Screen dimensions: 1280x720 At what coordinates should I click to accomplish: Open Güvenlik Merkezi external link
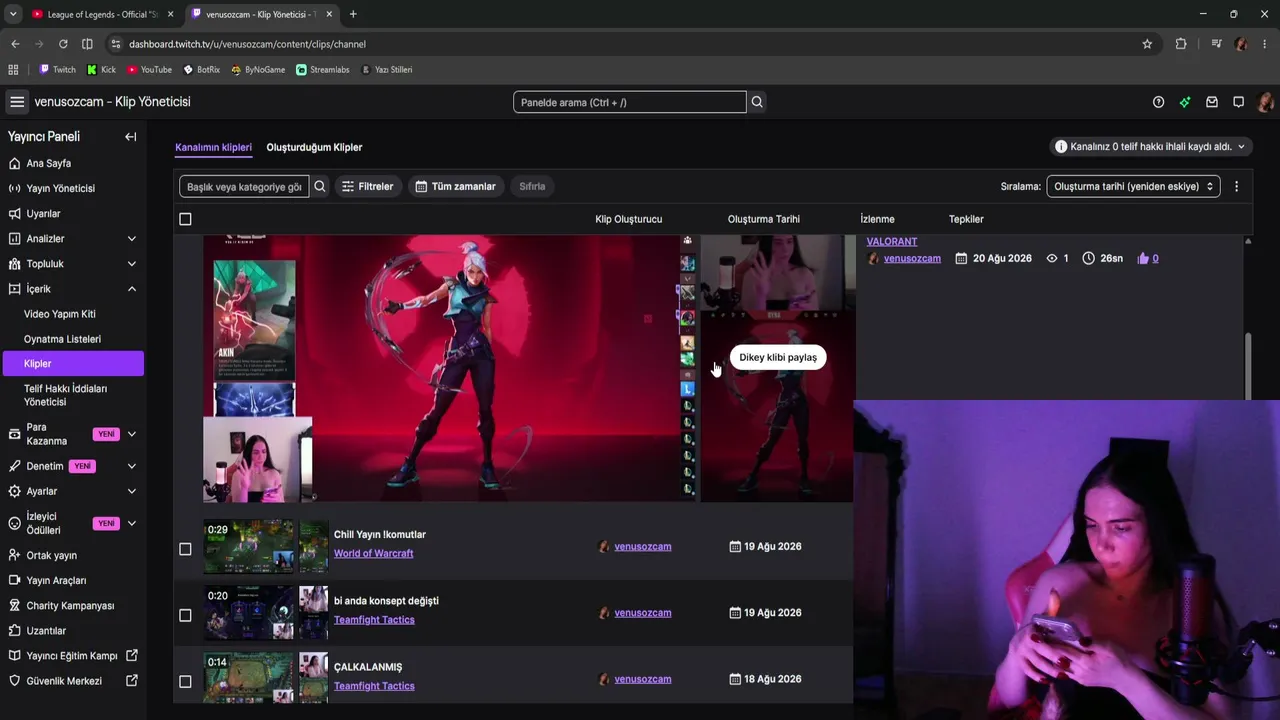(x=72, y=681)
